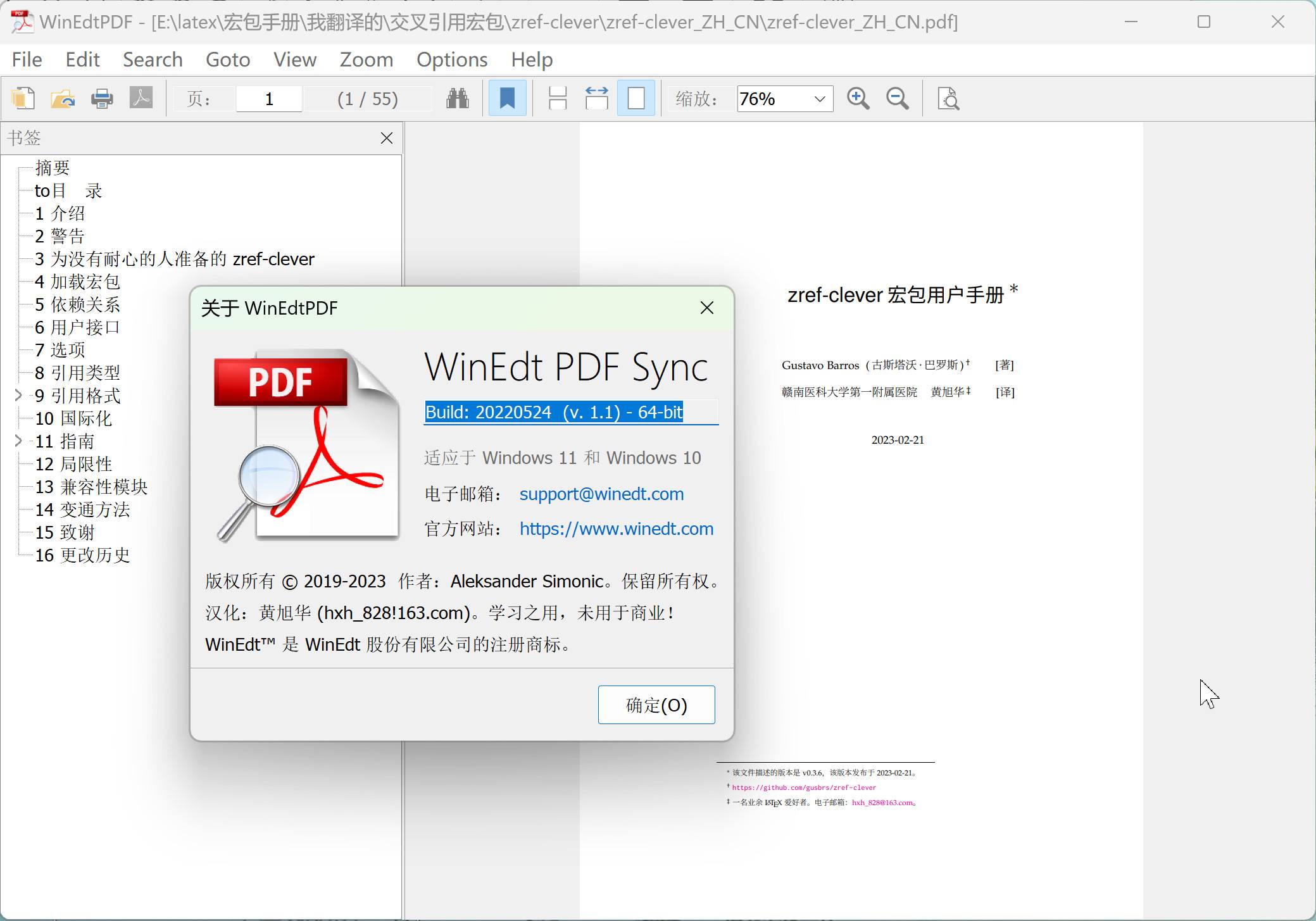
Task: Select continuous page layout icon
Action: (x=558, y=99)
